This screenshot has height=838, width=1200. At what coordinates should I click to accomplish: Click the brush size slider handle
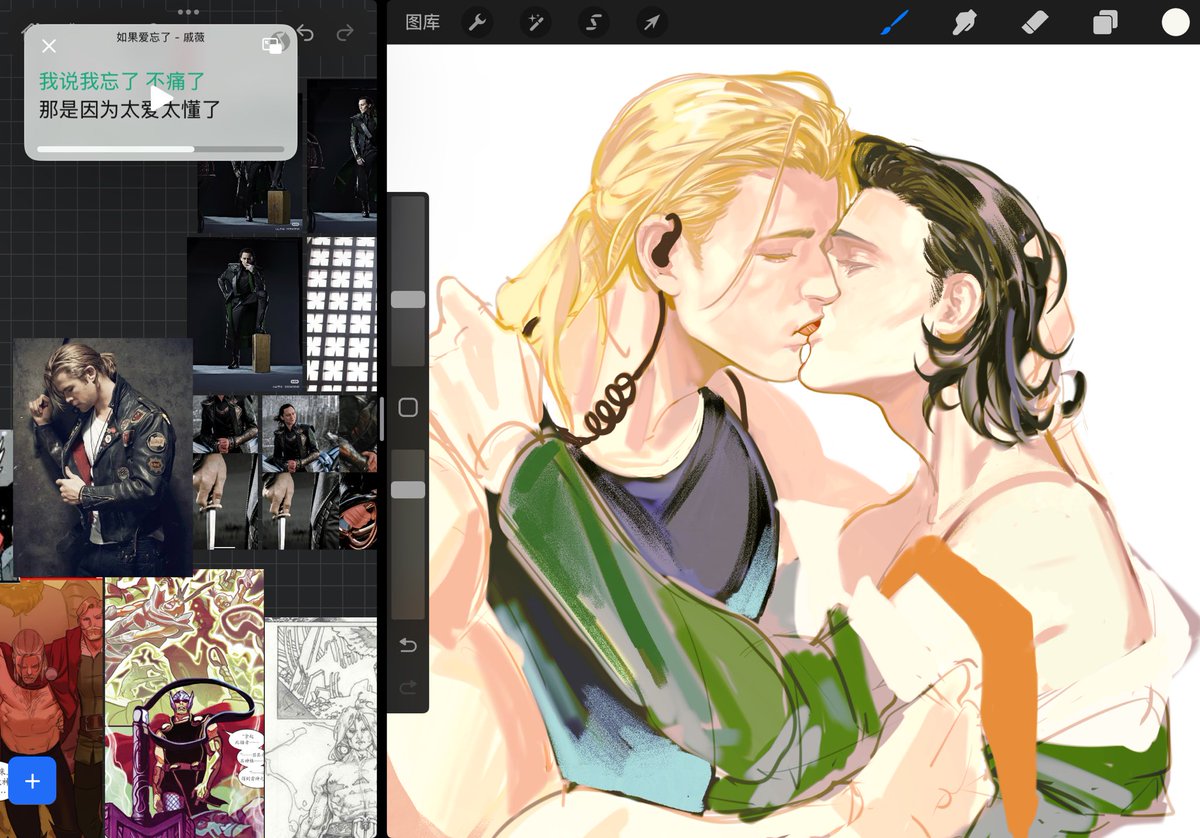click(x=408, y=299)
